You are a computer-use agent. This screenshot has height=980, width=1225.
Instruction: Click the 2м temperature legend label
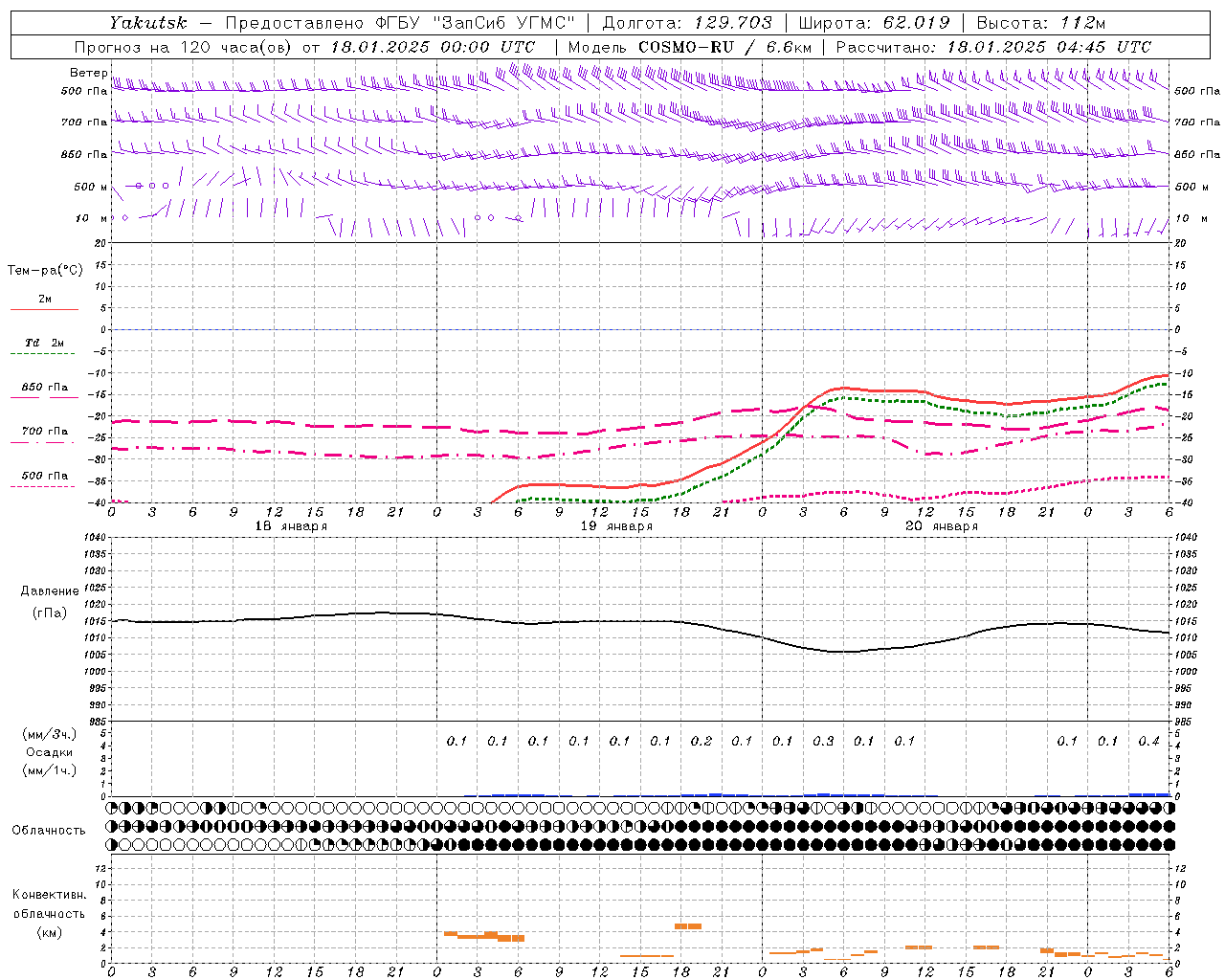pos(45,300)
